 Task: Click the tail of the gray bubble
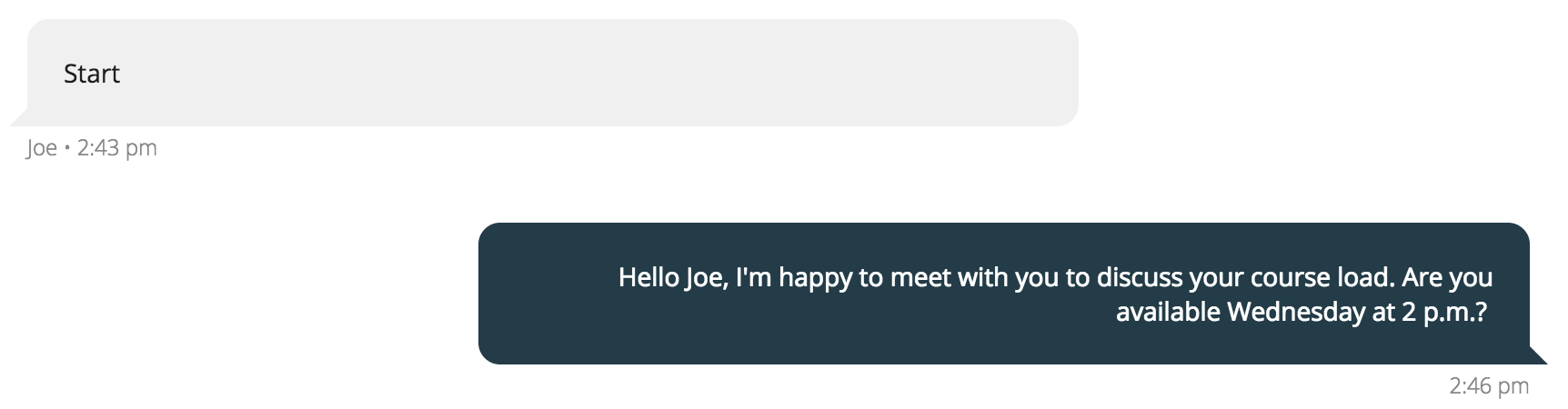(18, 119)
